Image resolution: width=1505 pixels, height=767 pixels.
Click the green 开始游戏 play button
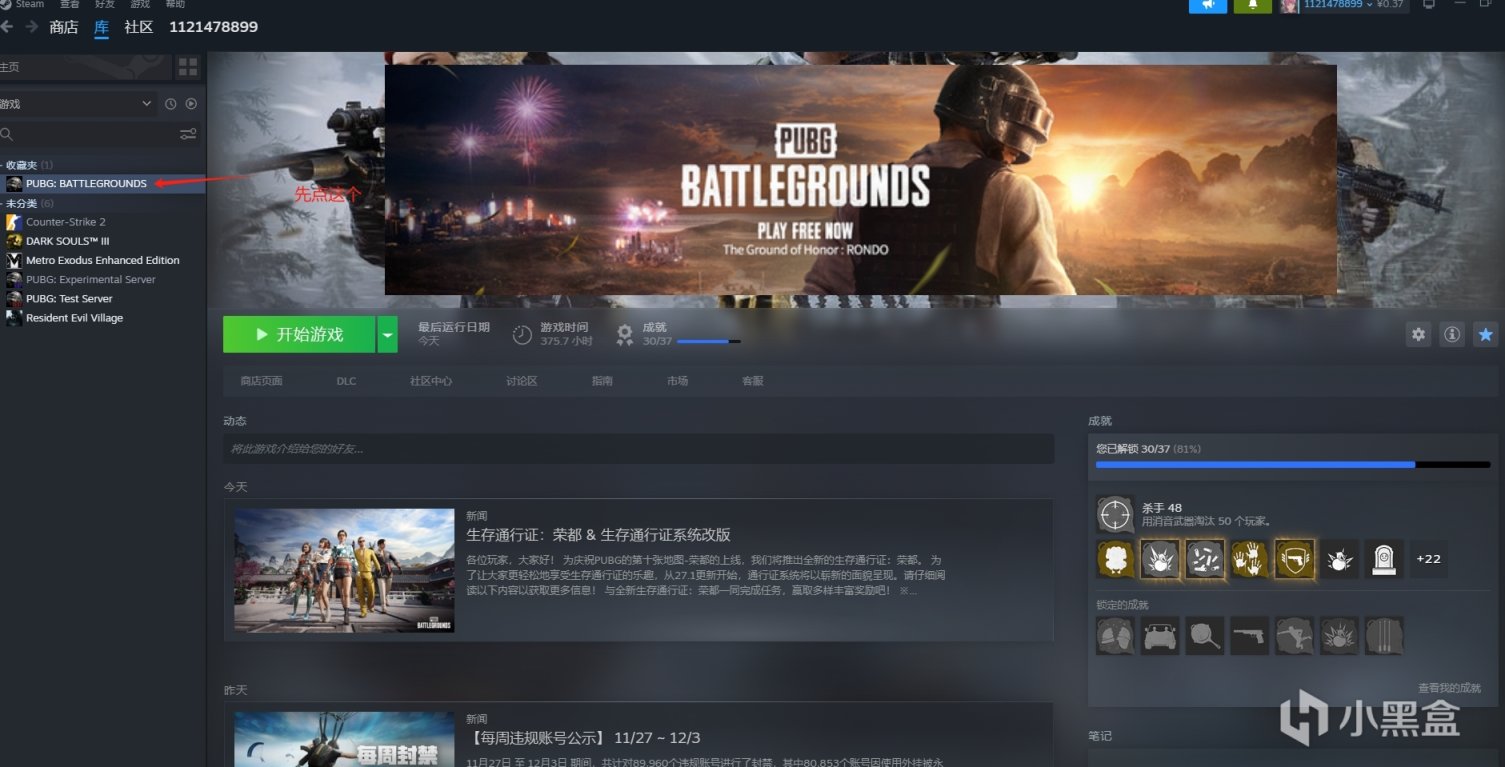(299, 334)
